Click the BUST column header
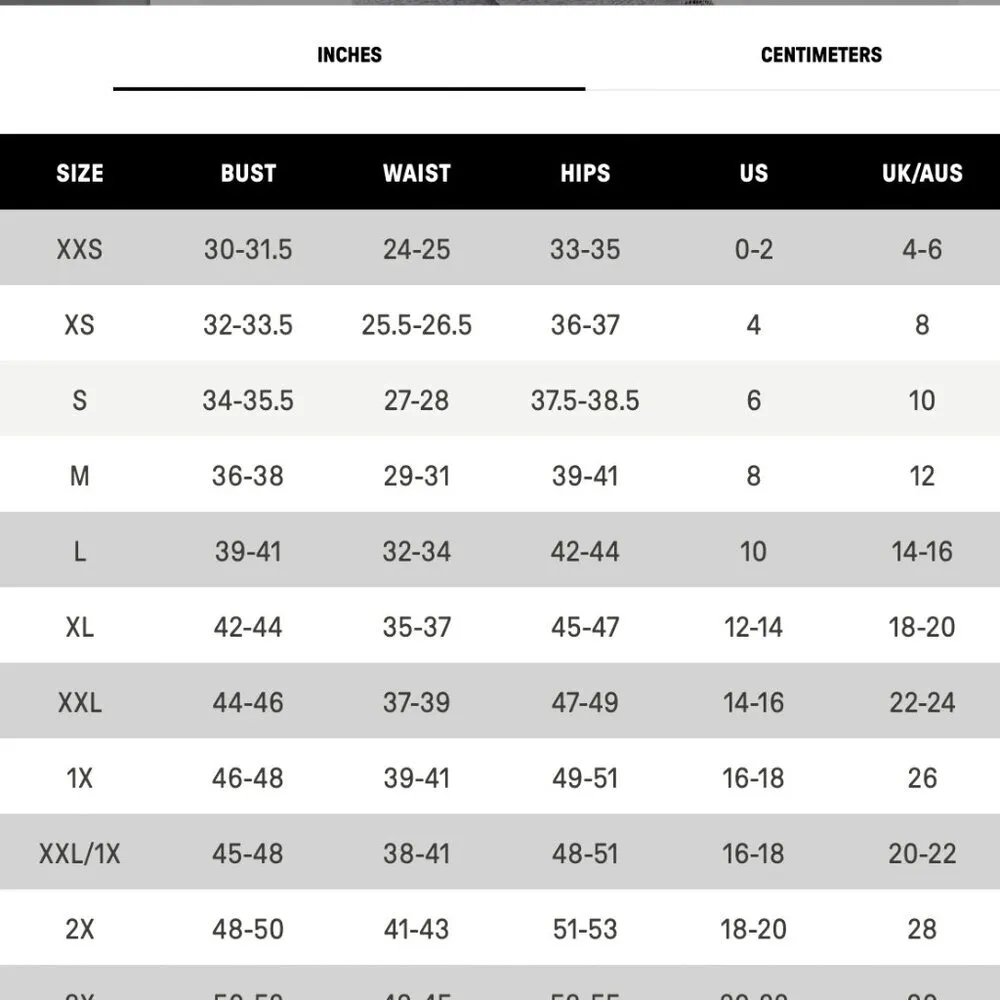1000x1000 pixels. [248, 173]
